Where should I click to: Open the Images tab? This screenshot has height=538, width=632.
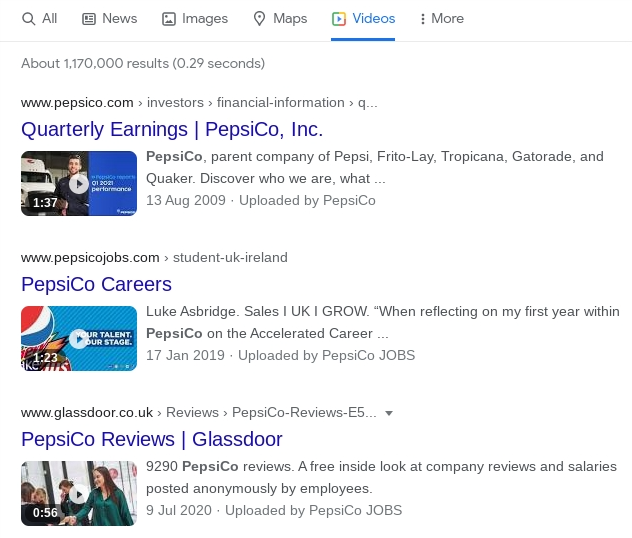(x=205, y=19)
